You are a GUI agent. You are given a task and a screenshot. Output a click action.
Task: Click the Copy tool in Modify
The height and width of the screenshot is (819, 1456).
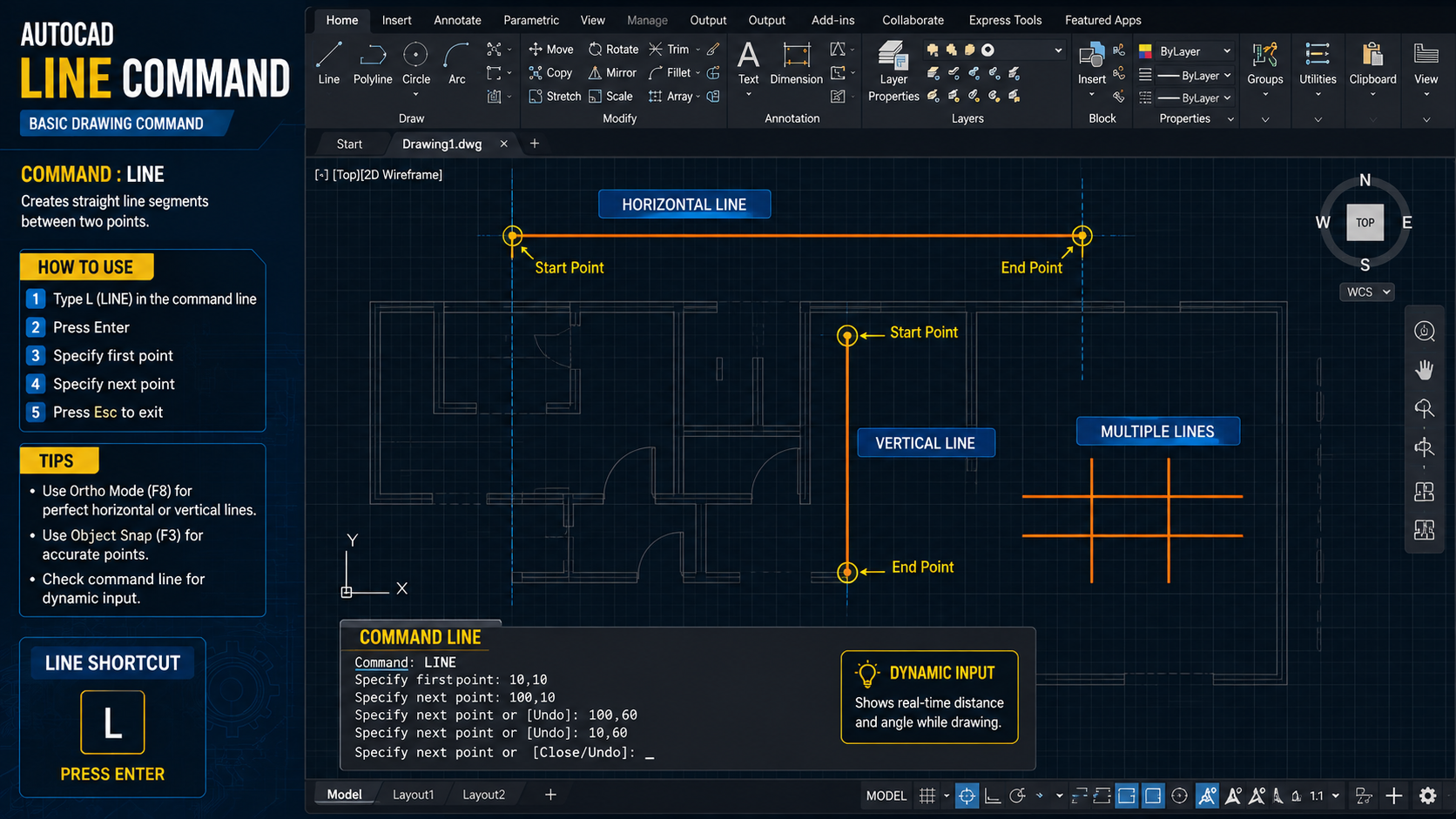coord(550,73)
